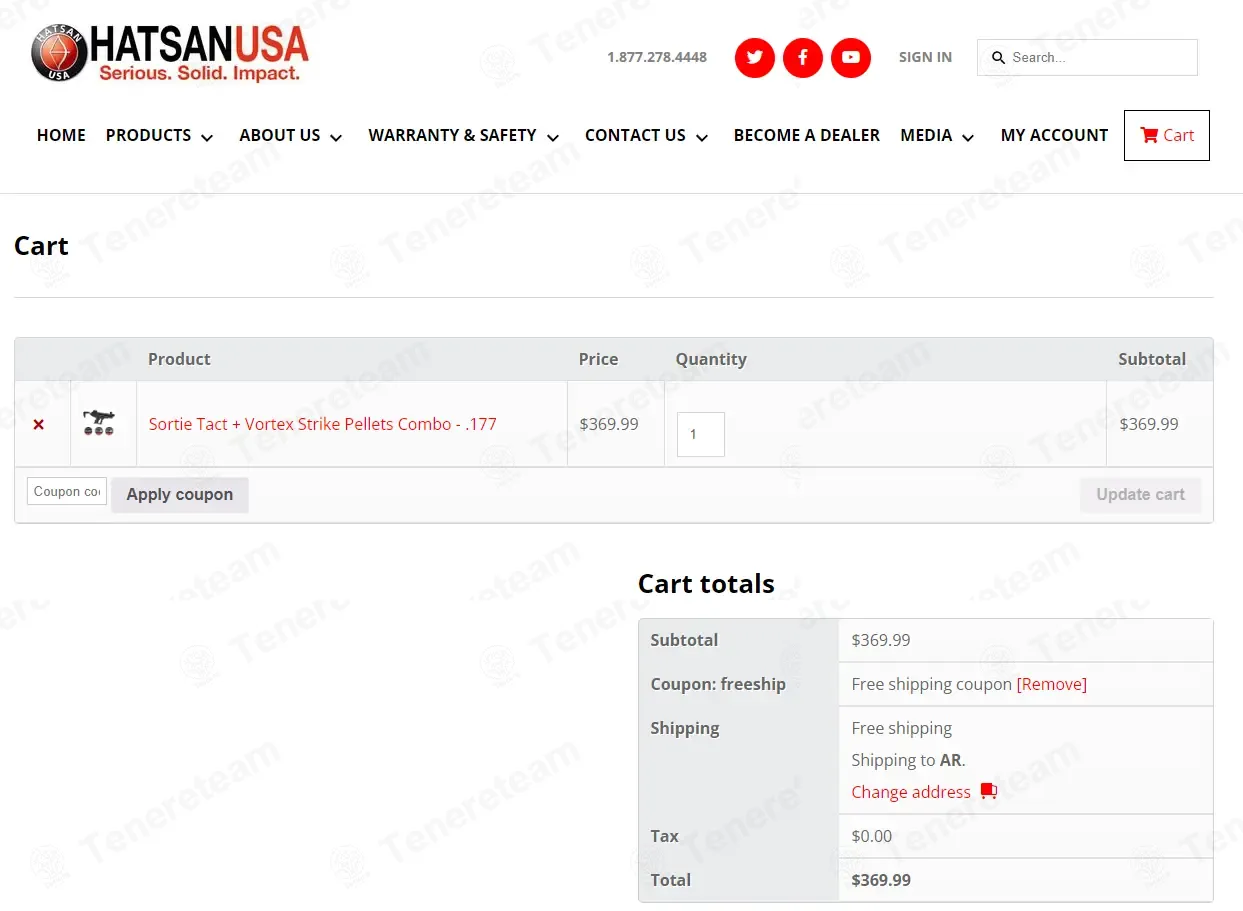Open Hatsan USA YouTube channel
The height and width of the screenshot is (911, 1243).
[x=851, y=58]
